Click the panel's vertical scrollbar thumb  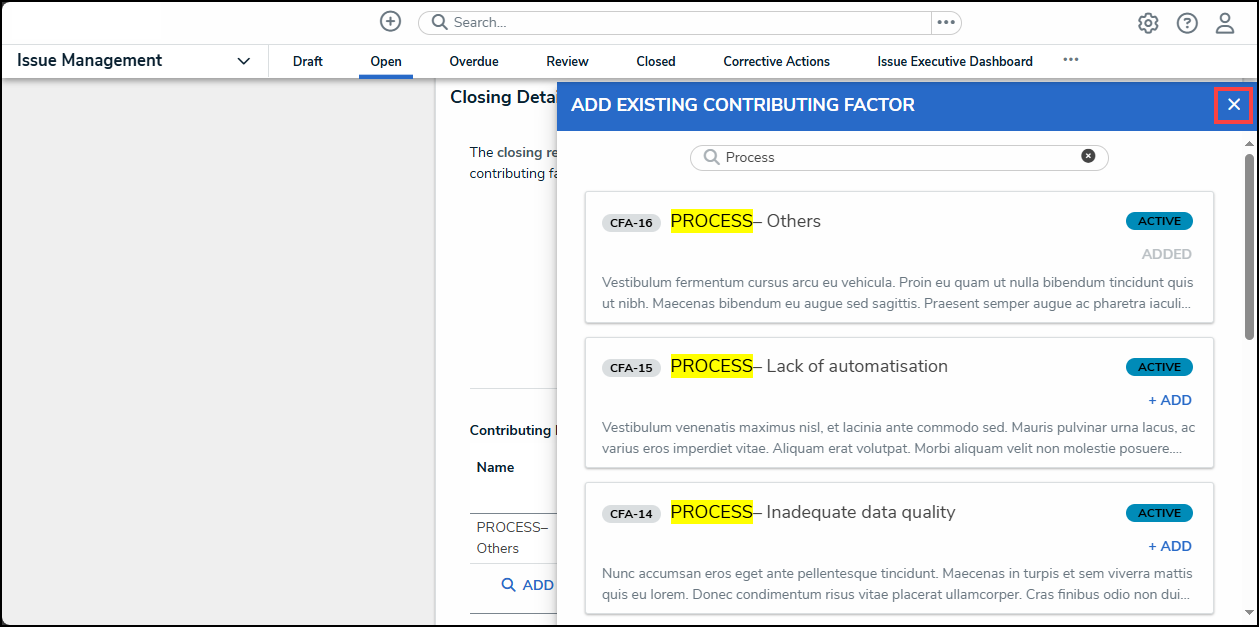coord(1249,245)
